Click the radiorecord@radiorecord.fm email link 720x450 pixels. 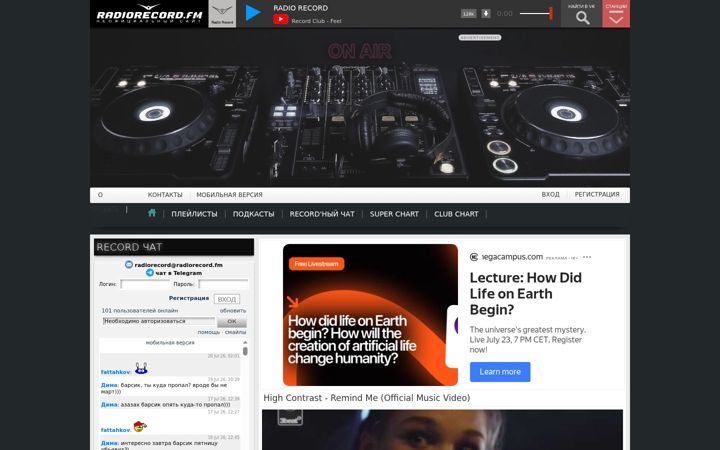coord(179,265)
